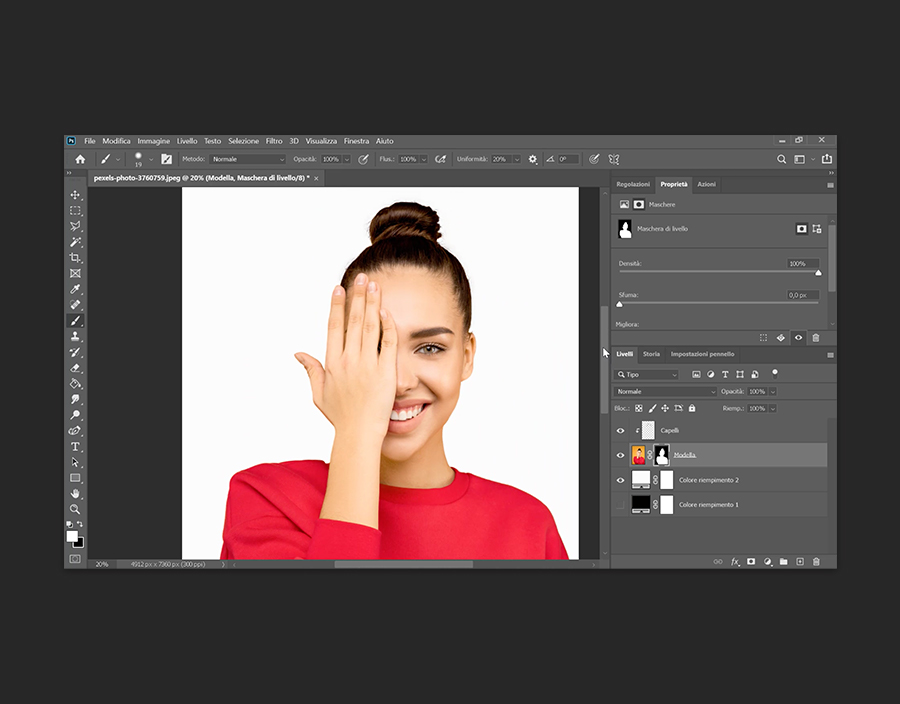Go to Home screen icon
Viewport: 900px width, 704px height.
tap(80, 159)
